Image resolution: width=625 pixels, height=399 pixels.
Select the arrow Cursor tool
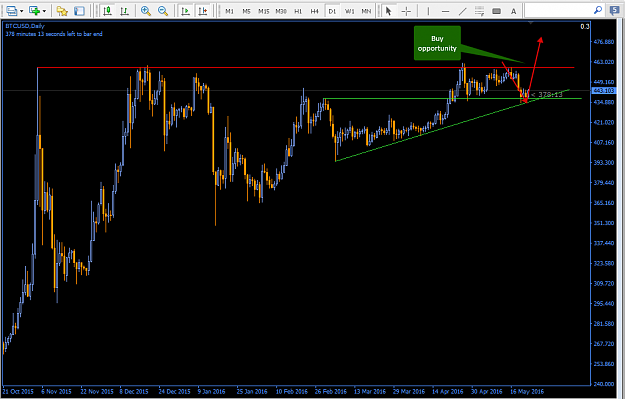click(x=389, y=11)
